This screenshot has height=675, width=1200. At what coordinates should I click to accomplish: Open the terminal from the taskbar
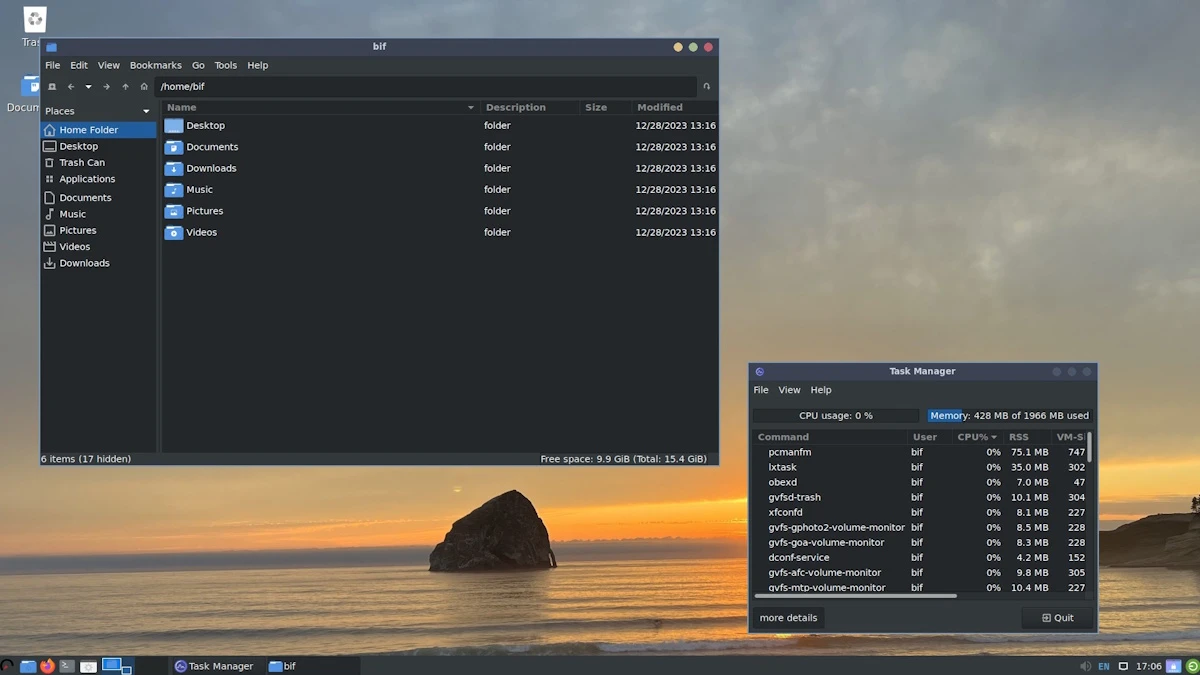point(67,666)
